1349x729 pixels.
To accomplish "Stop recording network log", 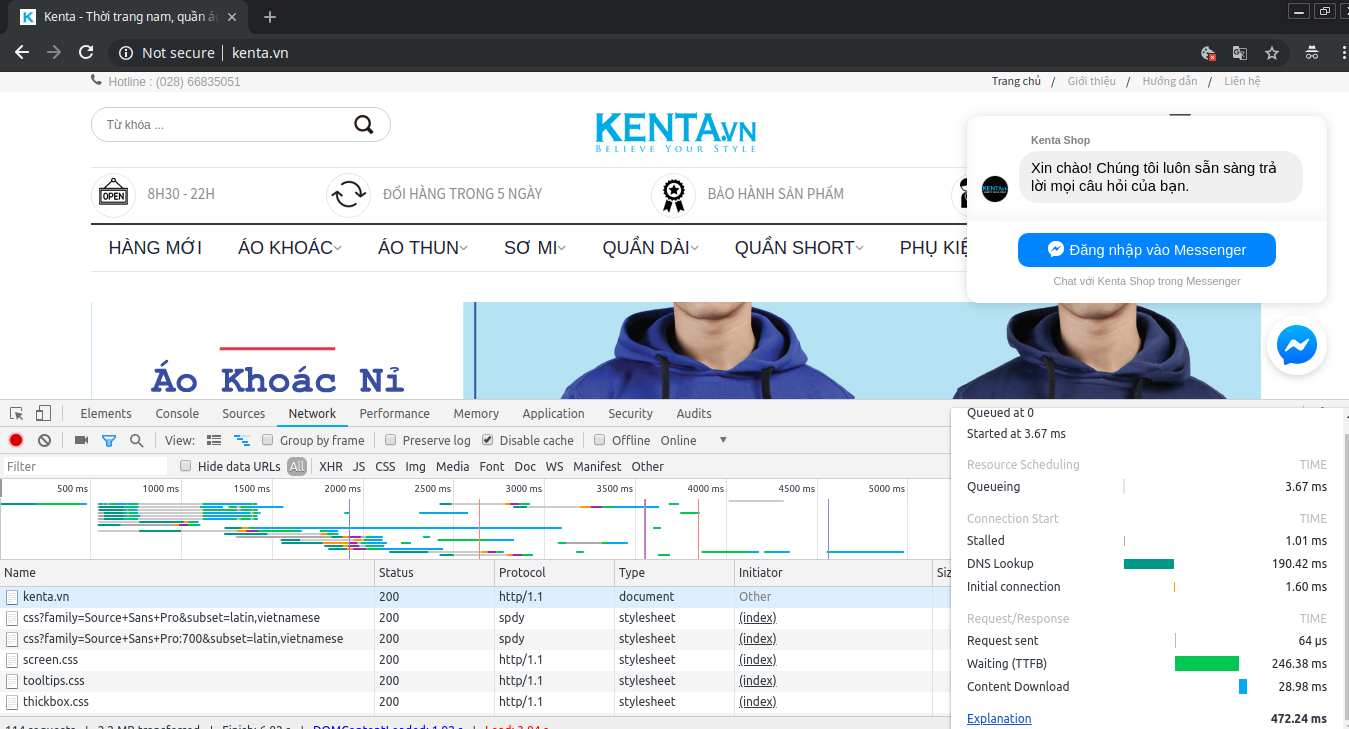I will pyautogui.click(x=16, y=440).
